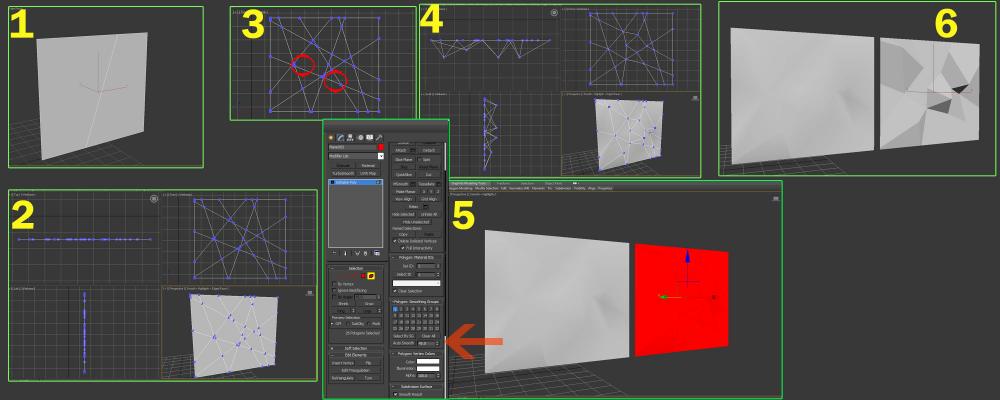
Task: Toggle Show End Result icon under stack
Action: (x=345, y=253)
